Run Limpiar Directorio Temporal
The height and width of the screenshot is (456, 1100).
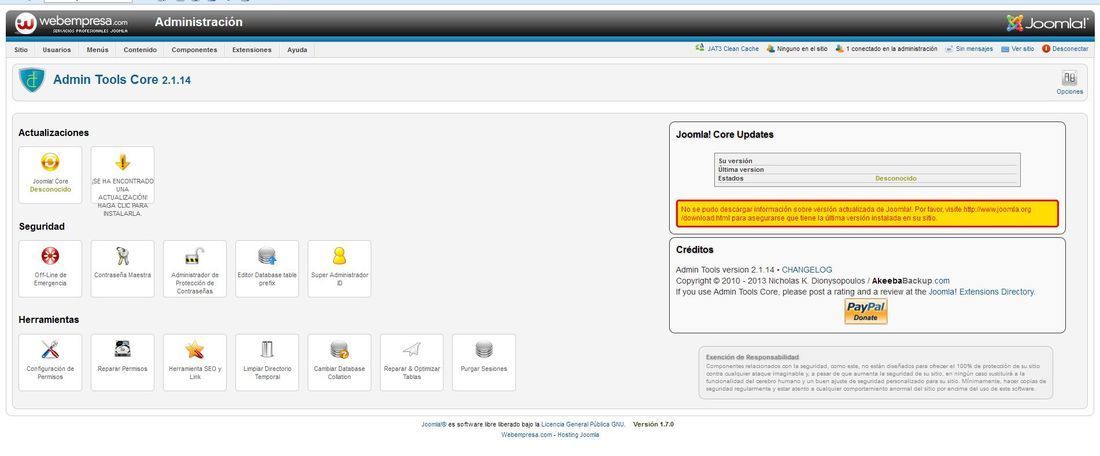pos(267,362)
